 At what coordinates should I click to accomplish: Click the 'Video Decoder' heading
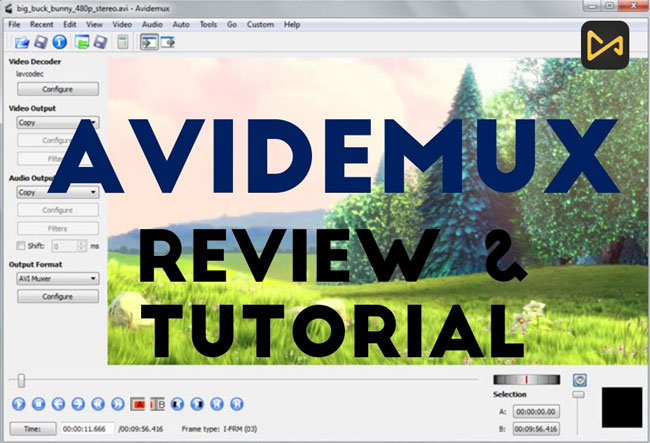coord(35,62)
